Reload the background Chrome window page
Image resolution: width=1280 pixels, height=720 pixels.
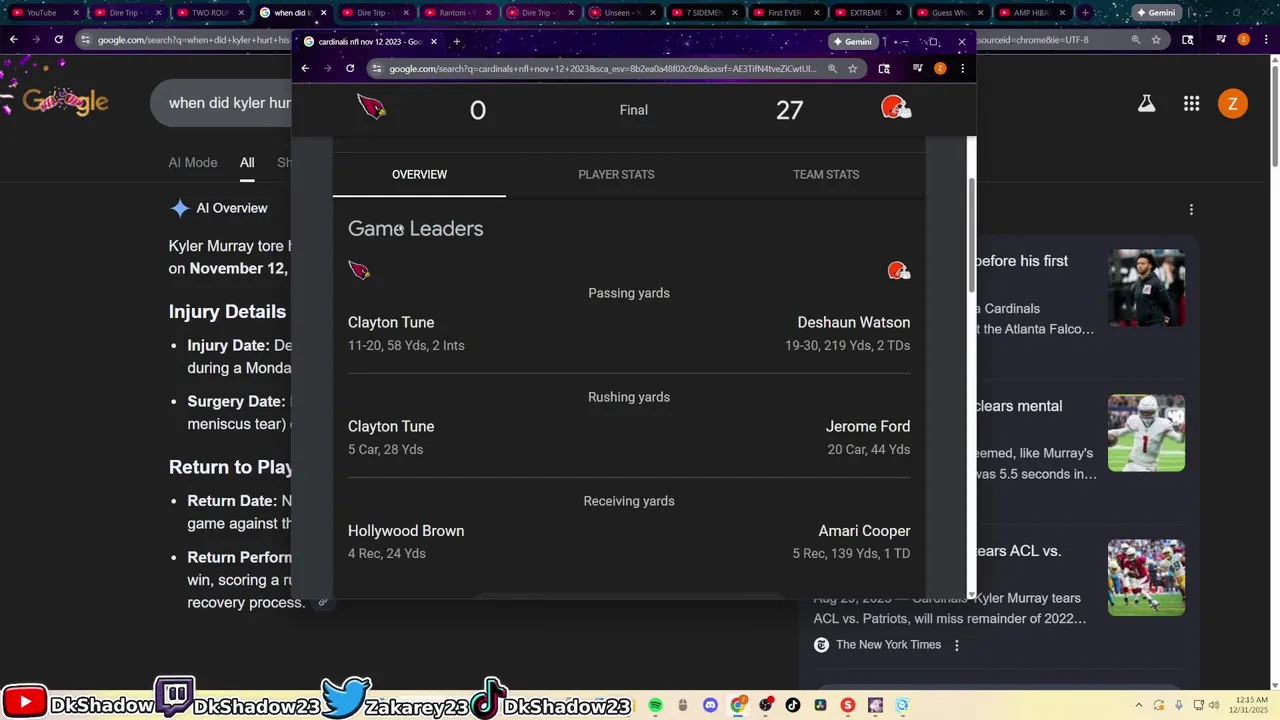click(x=59, y=40)
